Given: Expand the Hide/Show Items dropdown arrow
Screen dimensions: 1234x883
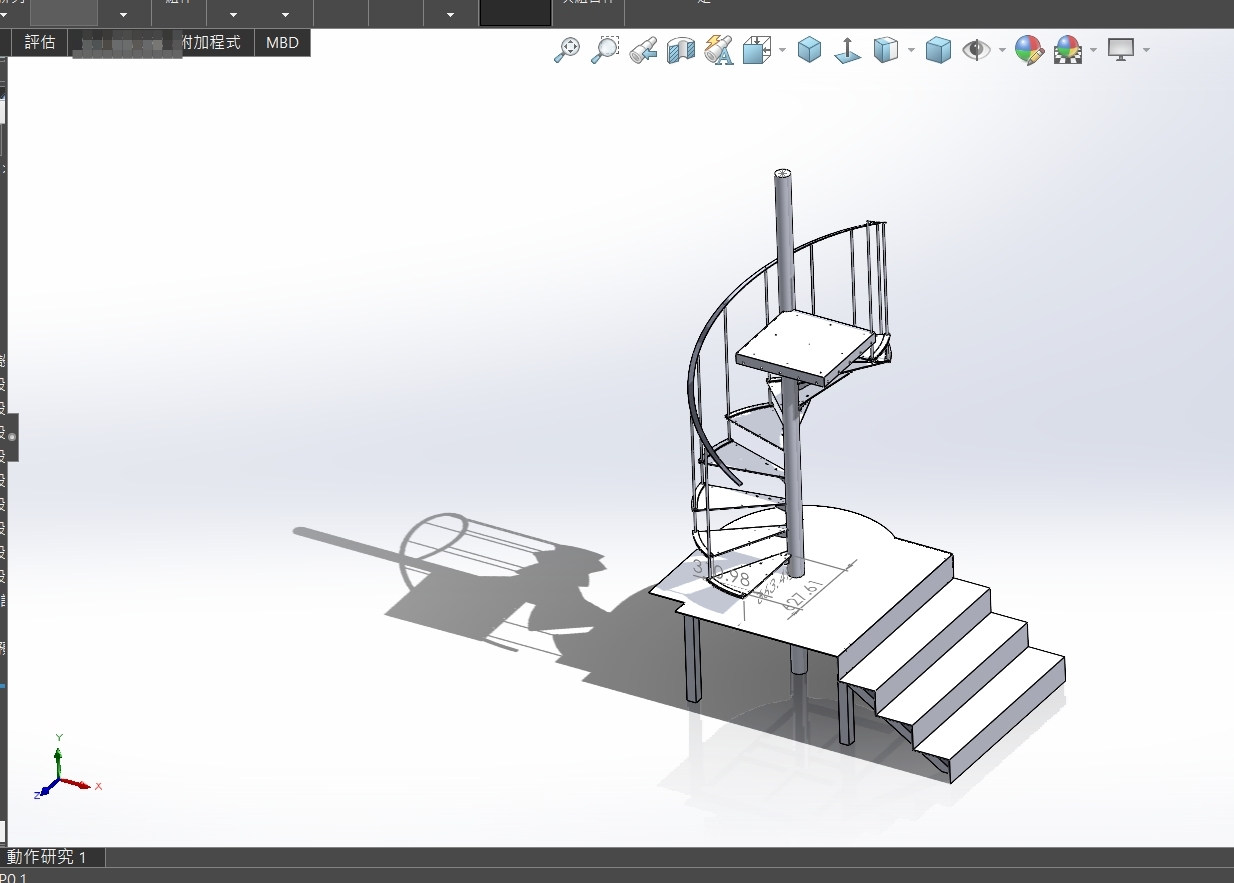Looking at the screenshot, I should 1002,50.
